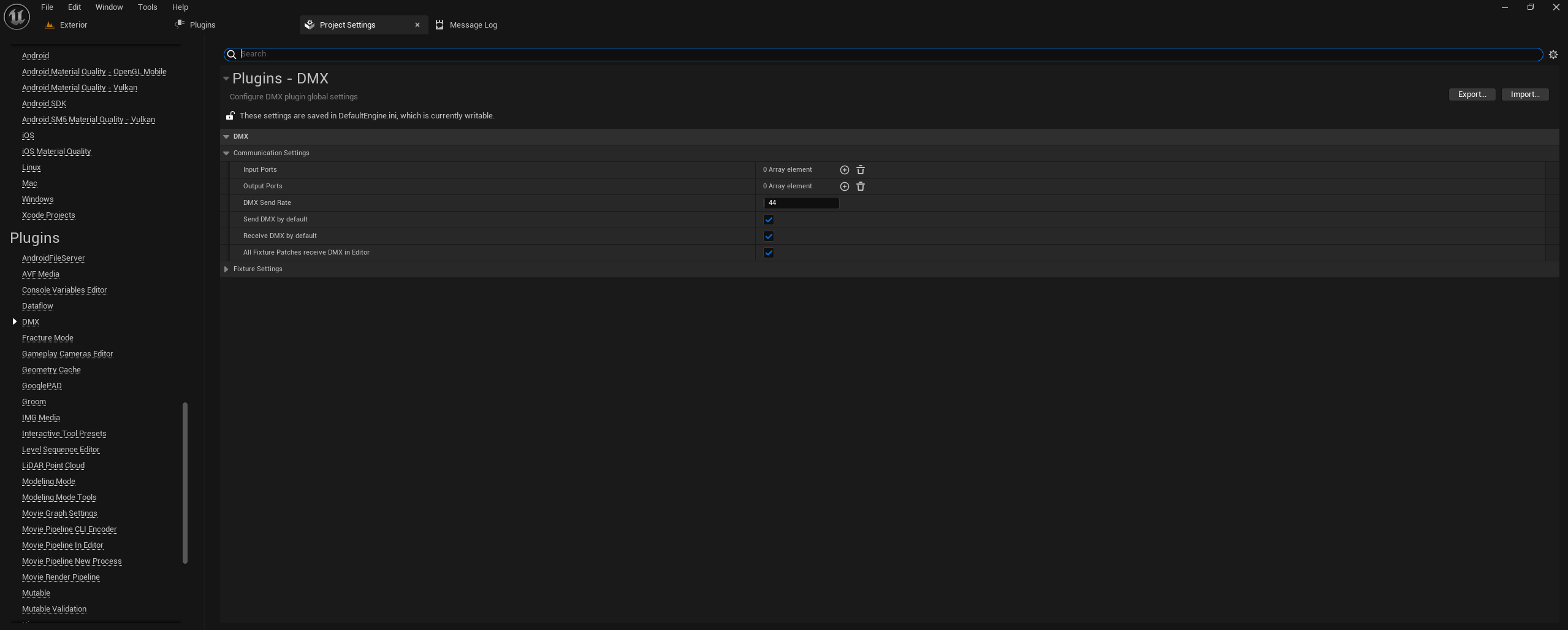Open the File menu
The height and width of the screenshot is (630, 1568).
[47, 7]
